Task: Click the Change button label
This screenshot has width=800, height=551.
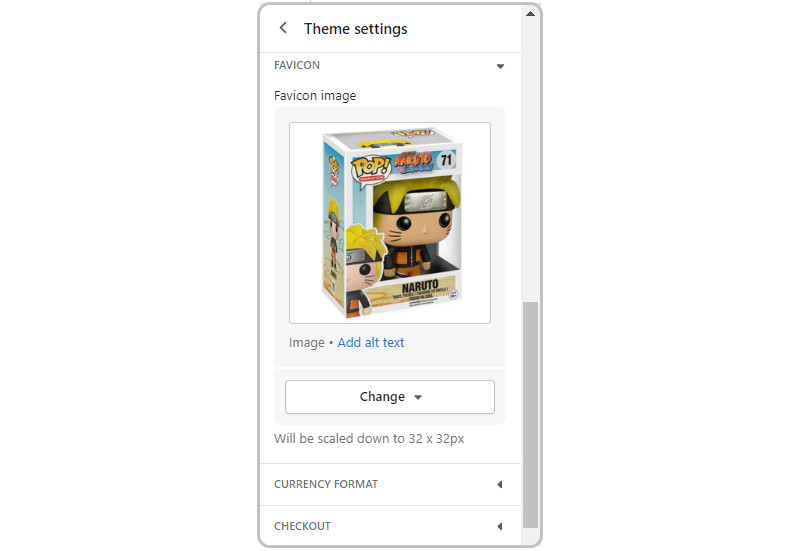Action: click(x=382, y=396)
